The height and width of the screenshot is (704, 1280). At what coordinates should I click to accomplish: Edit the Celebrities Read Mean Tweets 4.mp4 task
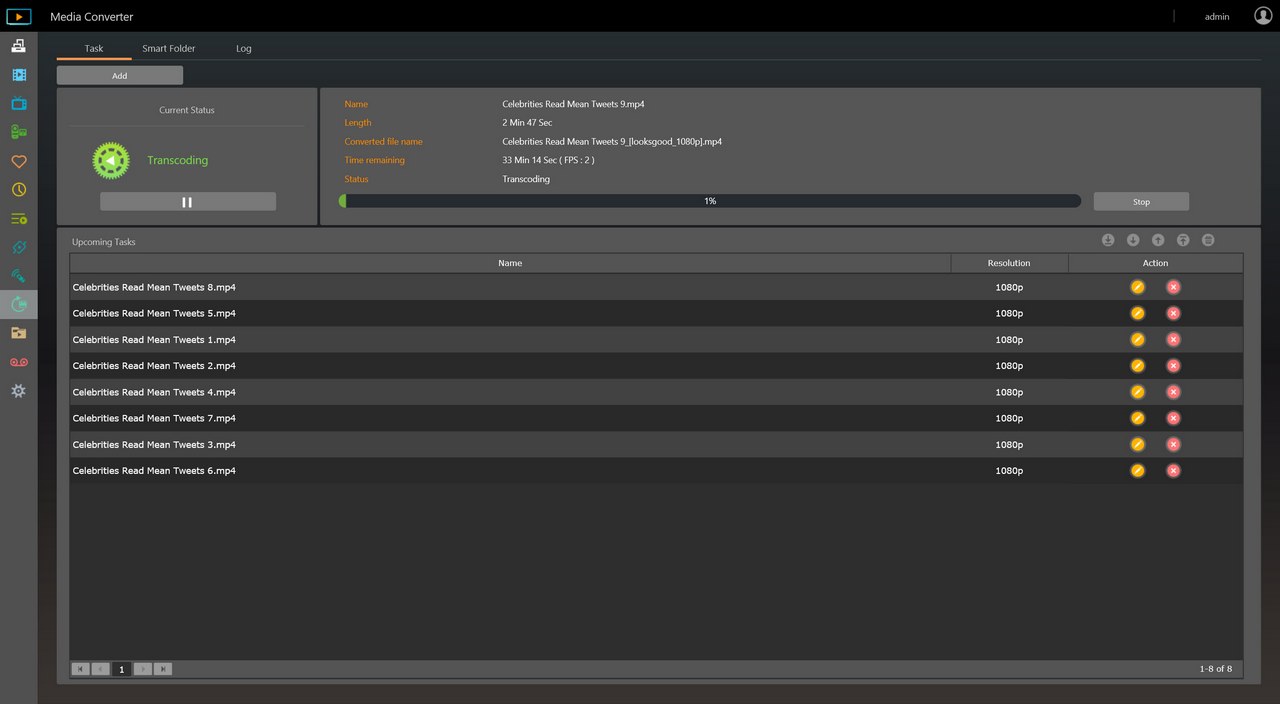coord(1137,392)
